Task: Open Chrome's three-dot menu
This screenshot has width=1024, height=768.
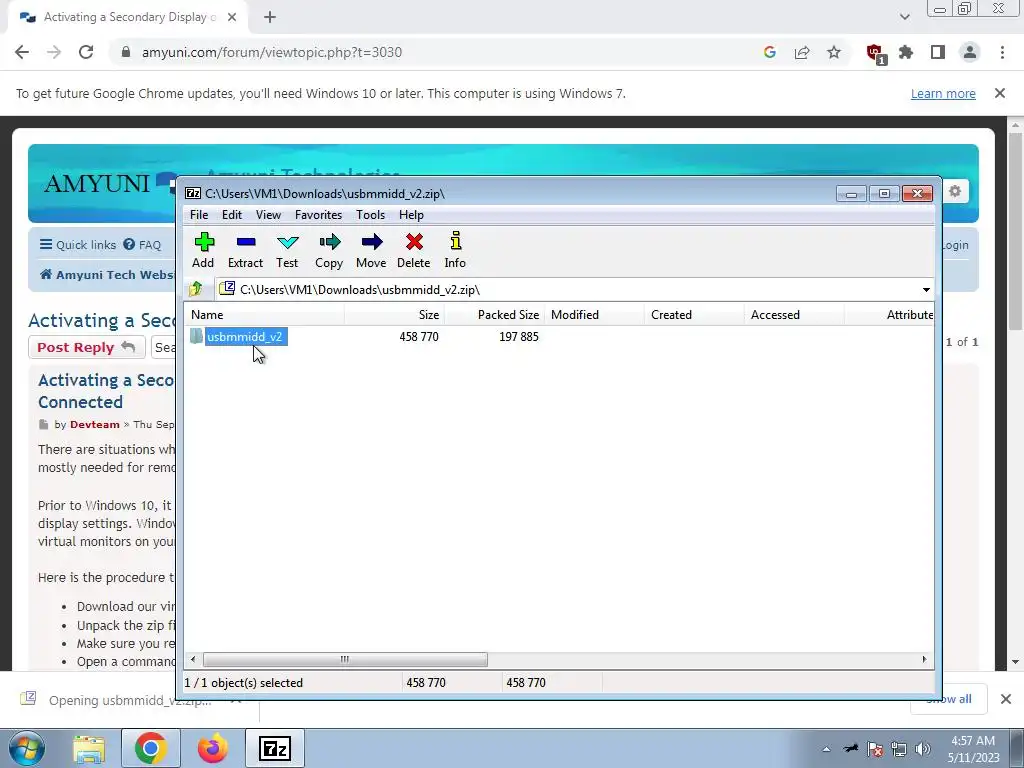Action: coord(1002,52)
